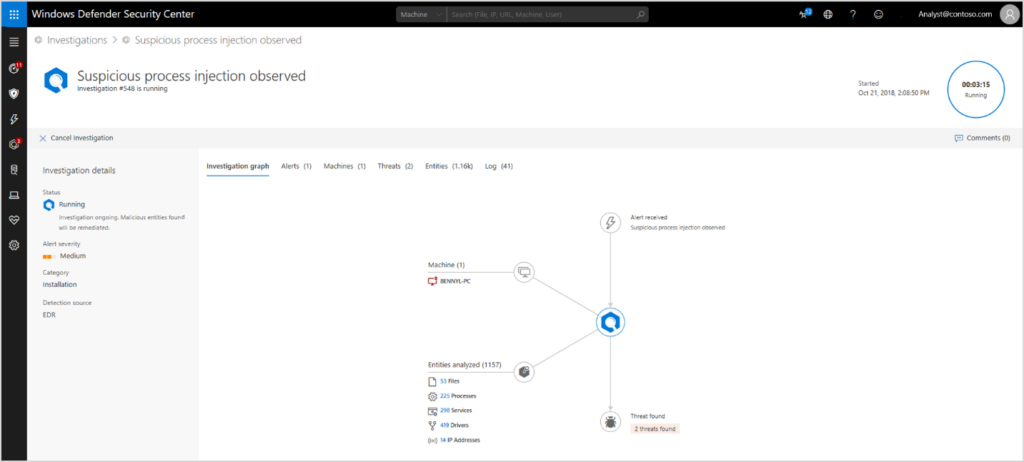The width and height of the screenshot is (1024, 462).
Task: Click the search input field
Action: [x=545, y=15]
